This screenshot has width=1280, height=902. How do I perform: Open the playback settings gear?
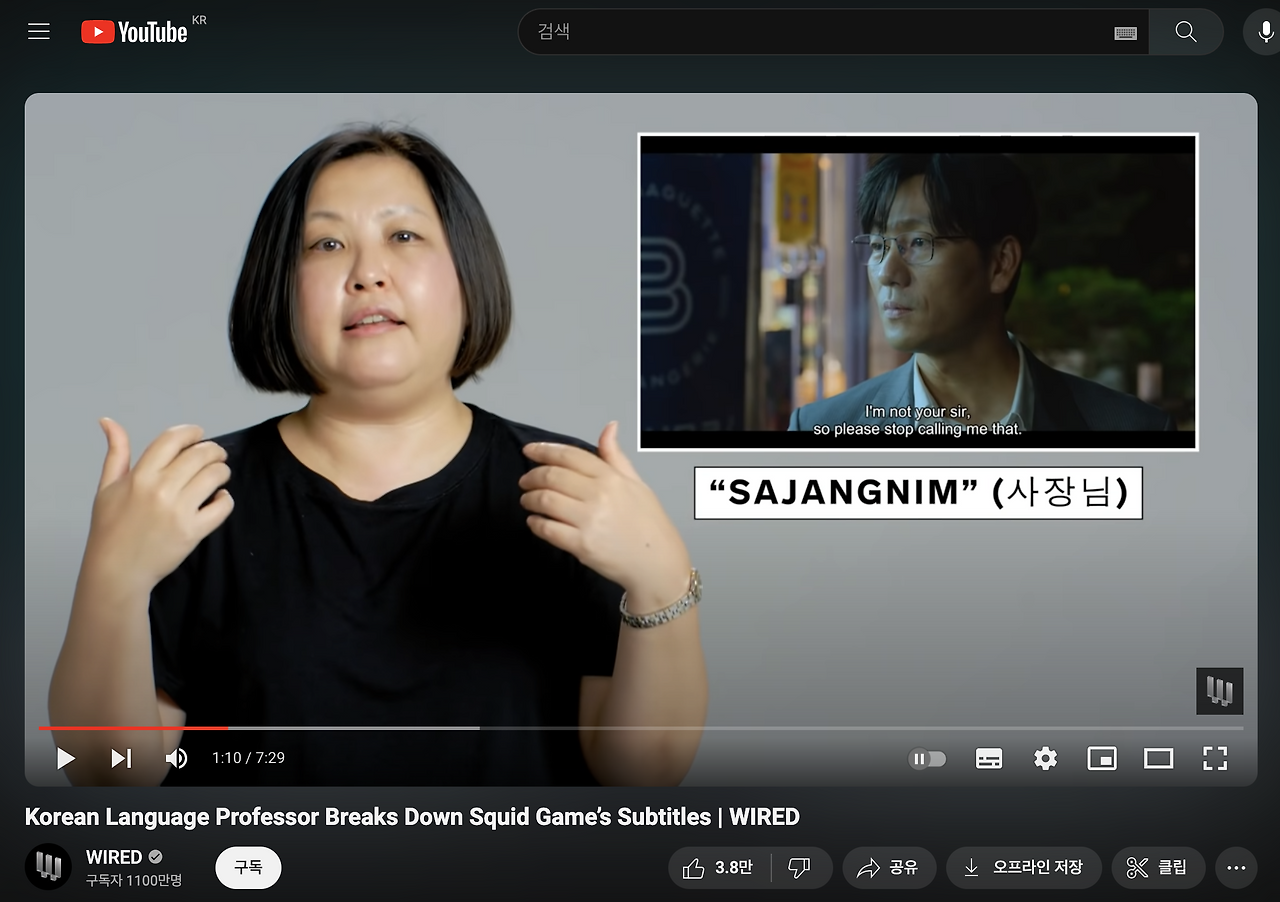(1045, 758)
